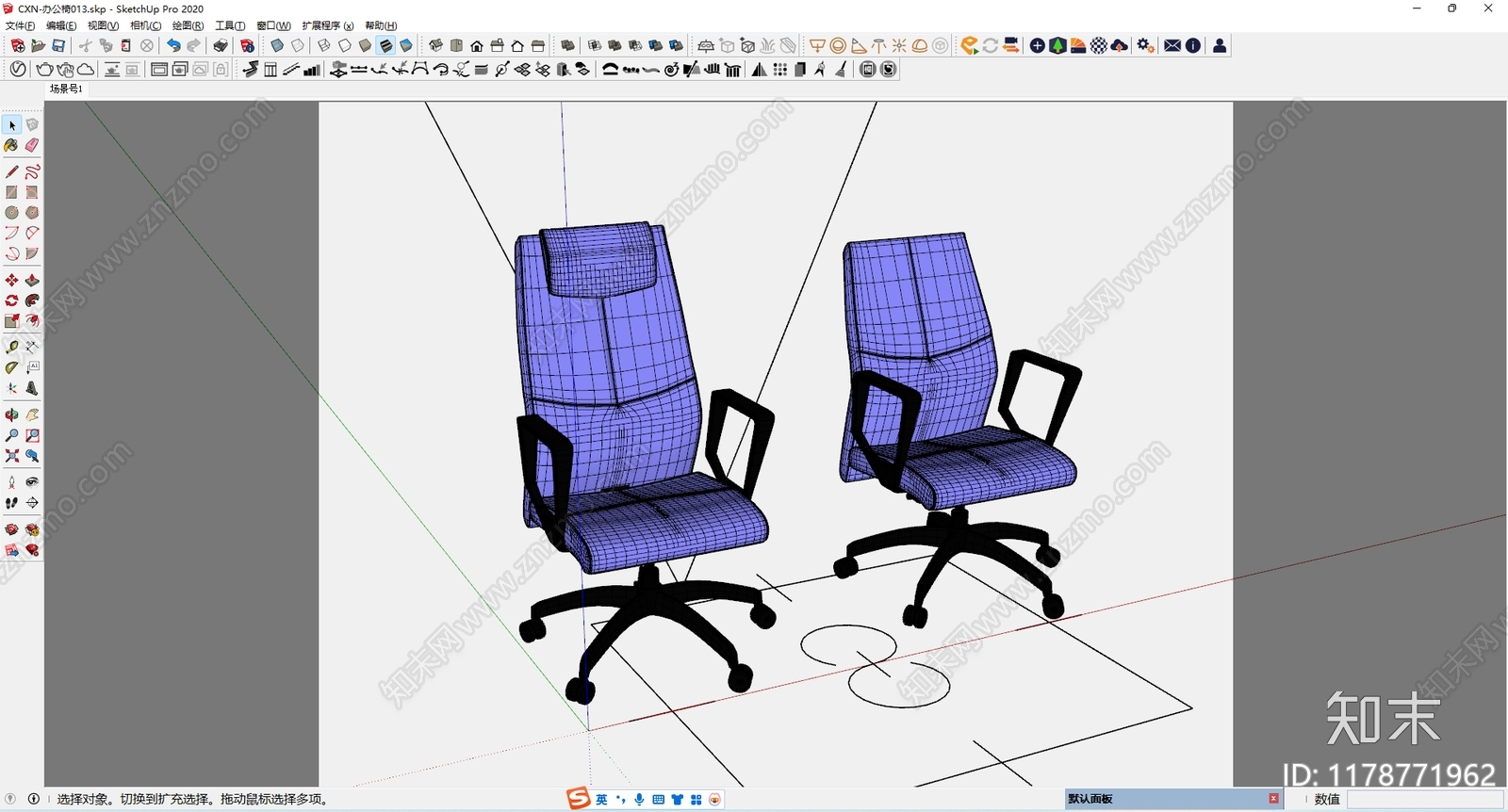The width and height of the screenshot is (1508, 812).
Task: Select the 场景号1 scene tab
Action: point(66,89)
